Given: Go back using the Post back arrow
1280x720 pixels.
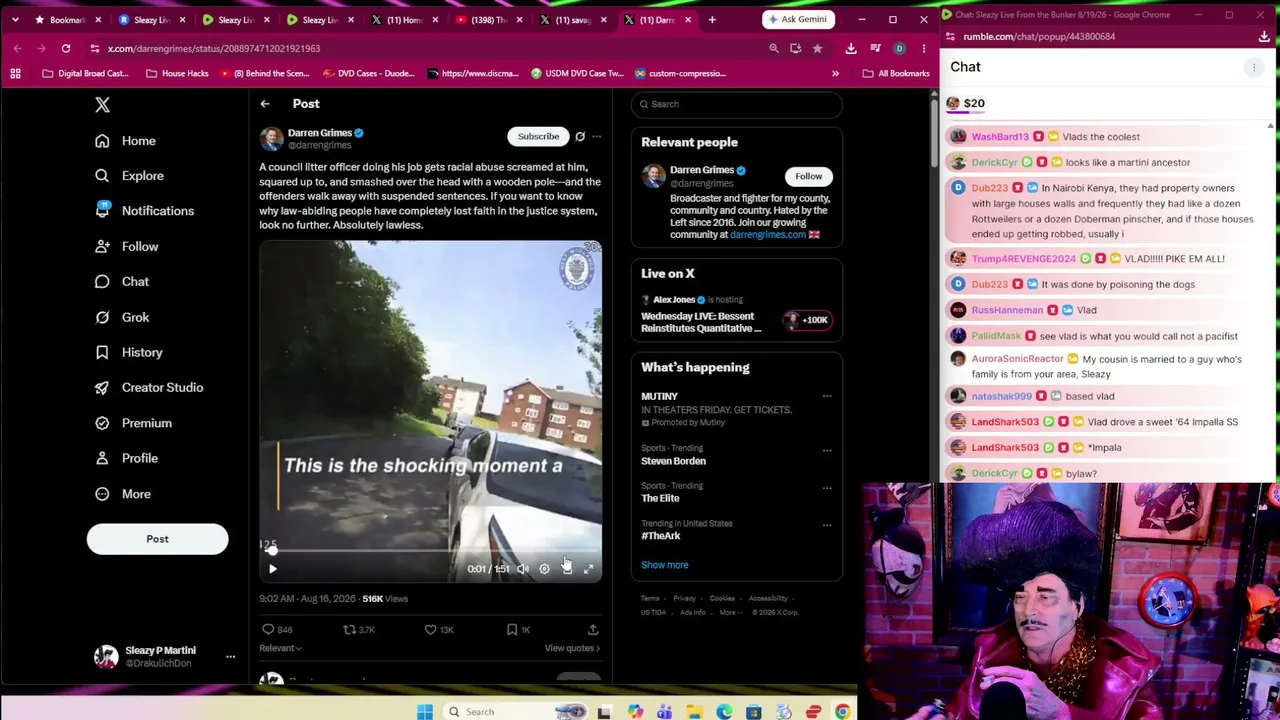Looking at the screenshot, I should 265,104.
